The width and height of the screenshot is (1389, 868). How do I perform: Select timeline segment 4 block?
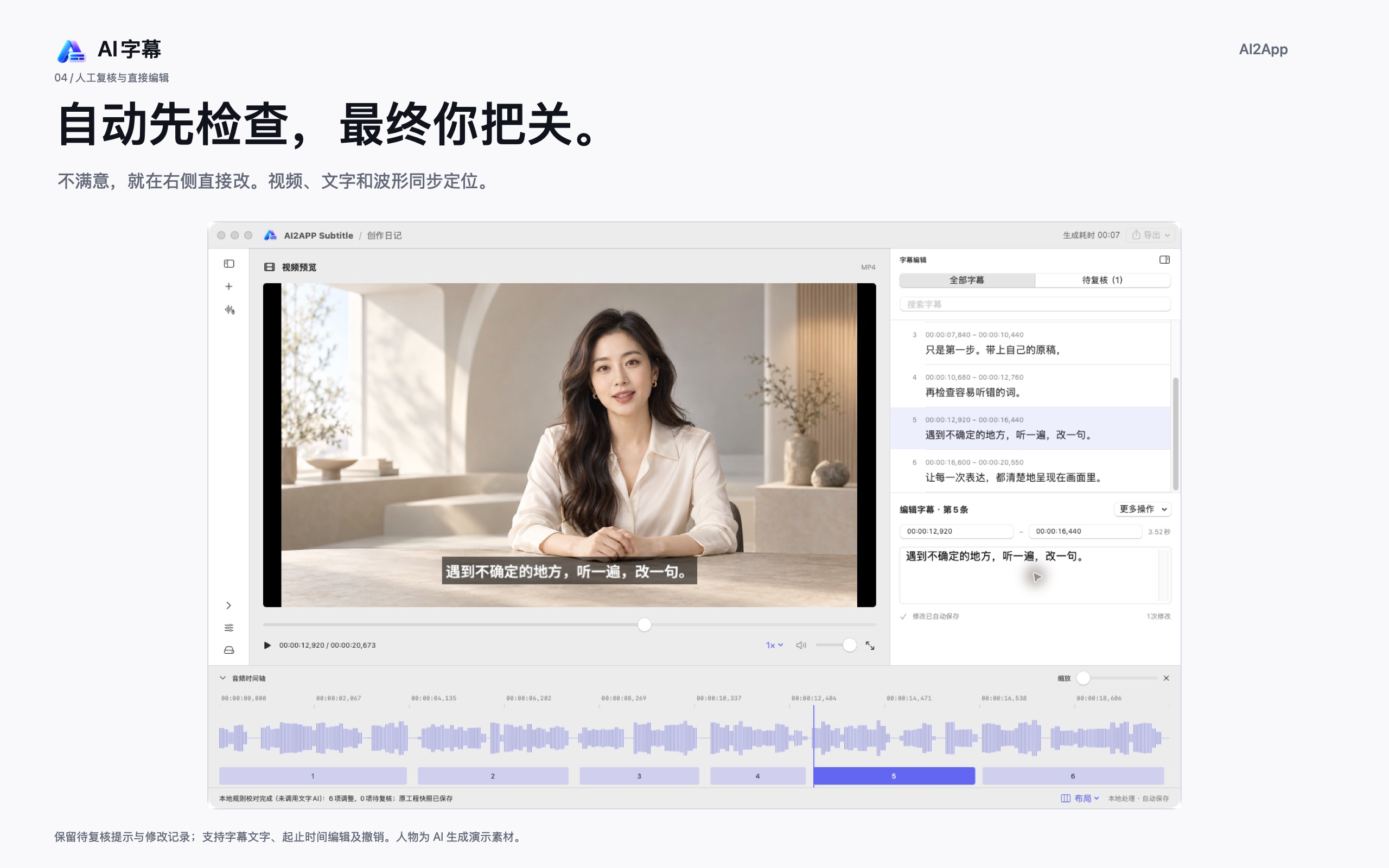[757, 776]
